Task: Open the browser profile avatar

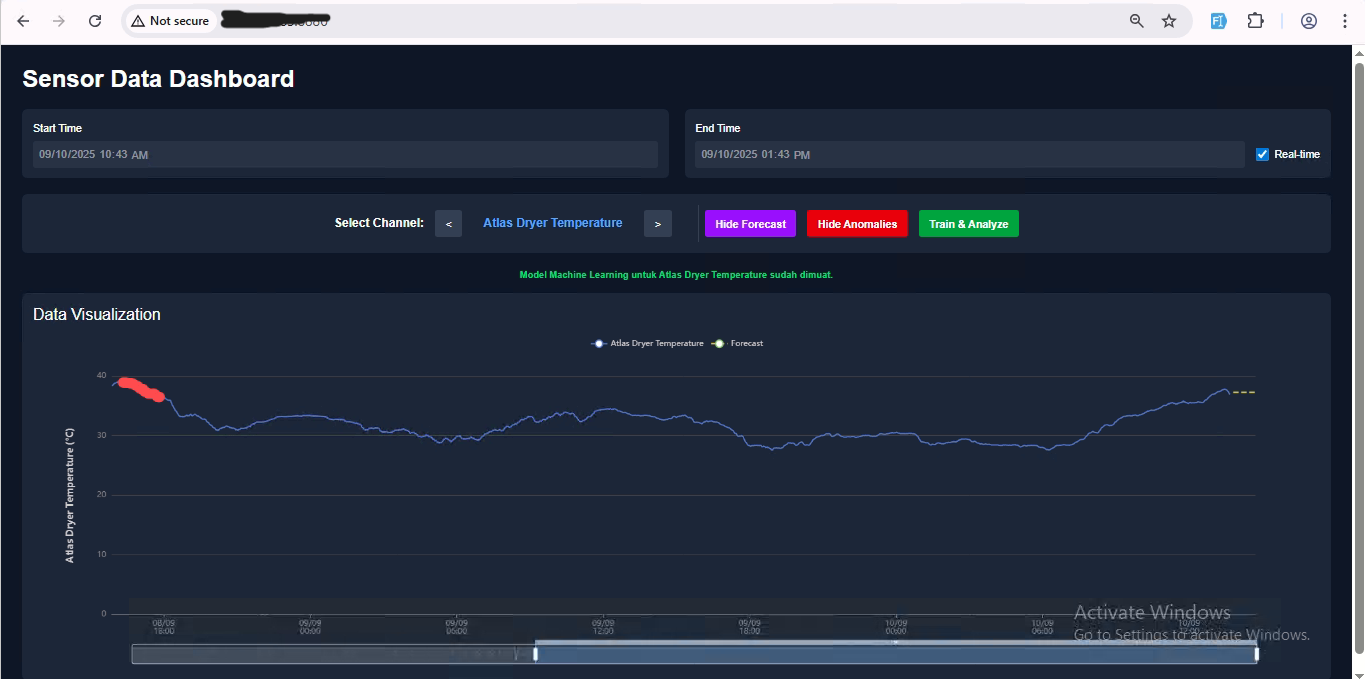Action: (1309, 21)
